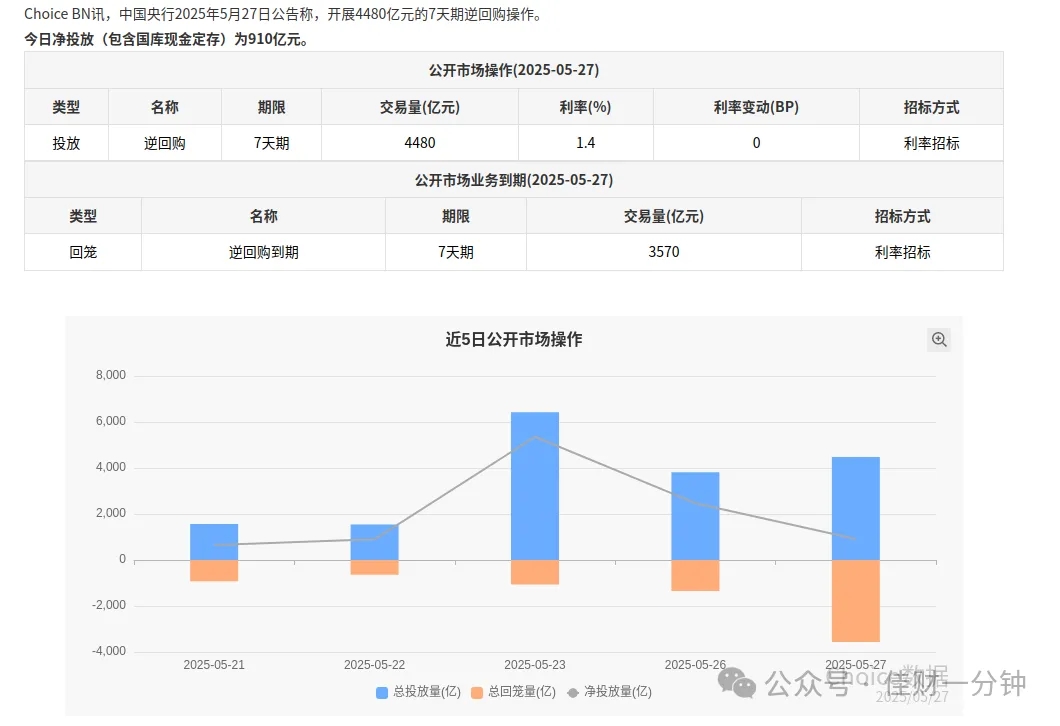The width and height of the screenshot is (1060, 726).
Task: Click the blue bar for 2025-05-21
Action: 214,542
